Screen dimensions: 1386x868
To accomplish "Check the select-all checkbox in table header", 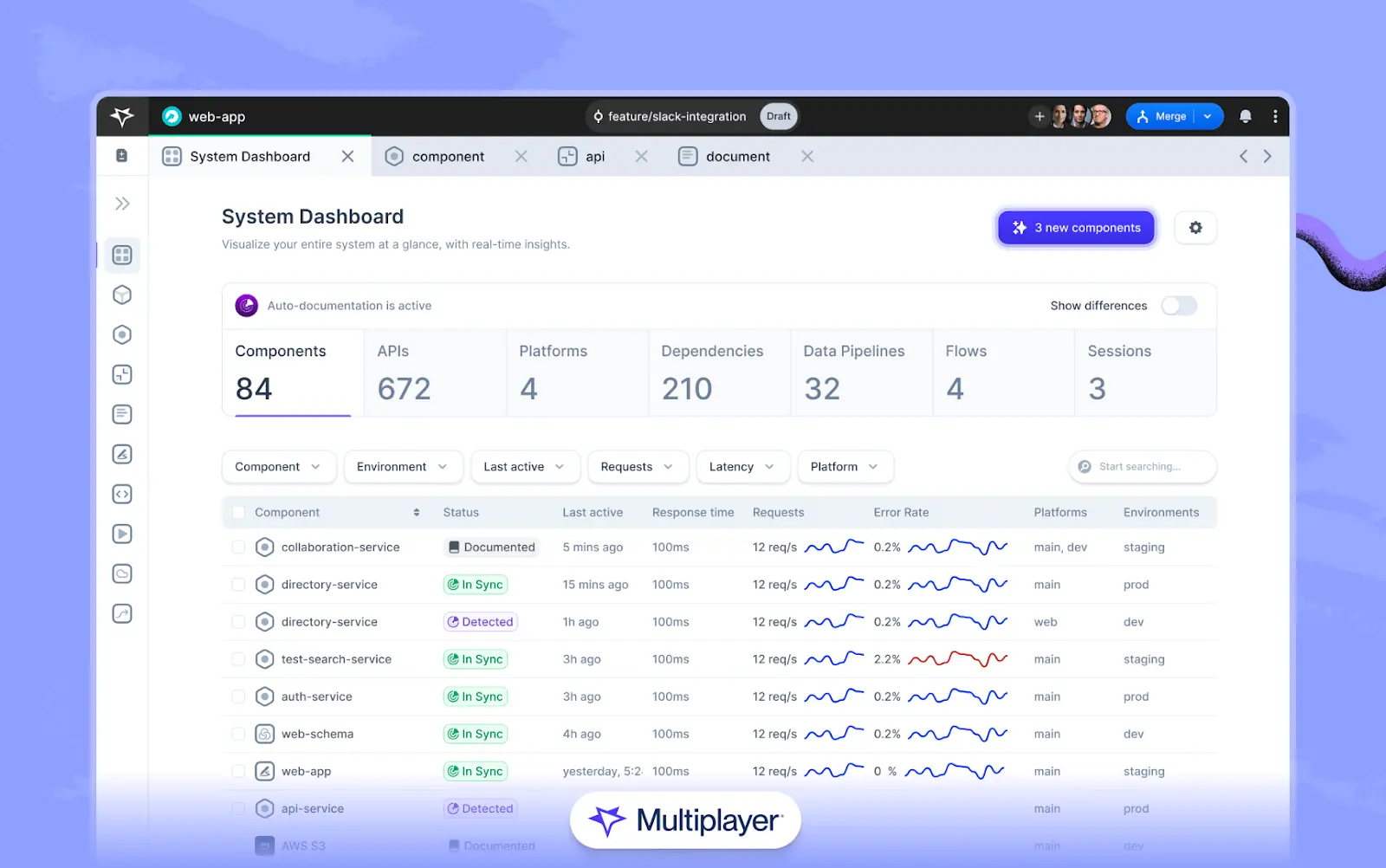I will [238, 513].
